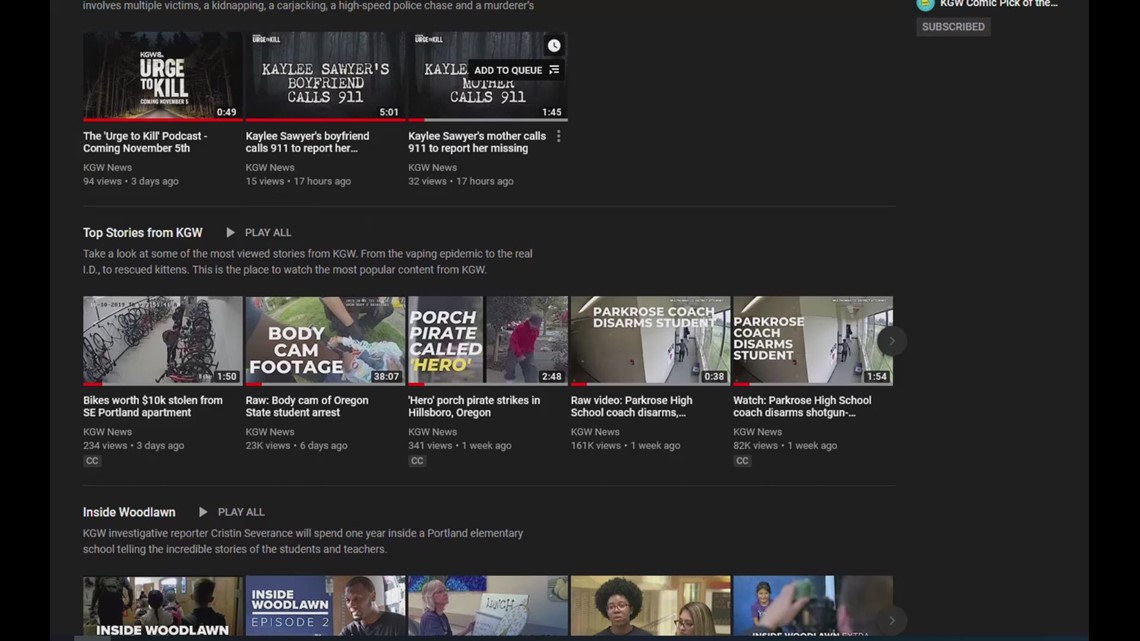Open the Body Cam Footage video thumbnail

coord(324,340)
